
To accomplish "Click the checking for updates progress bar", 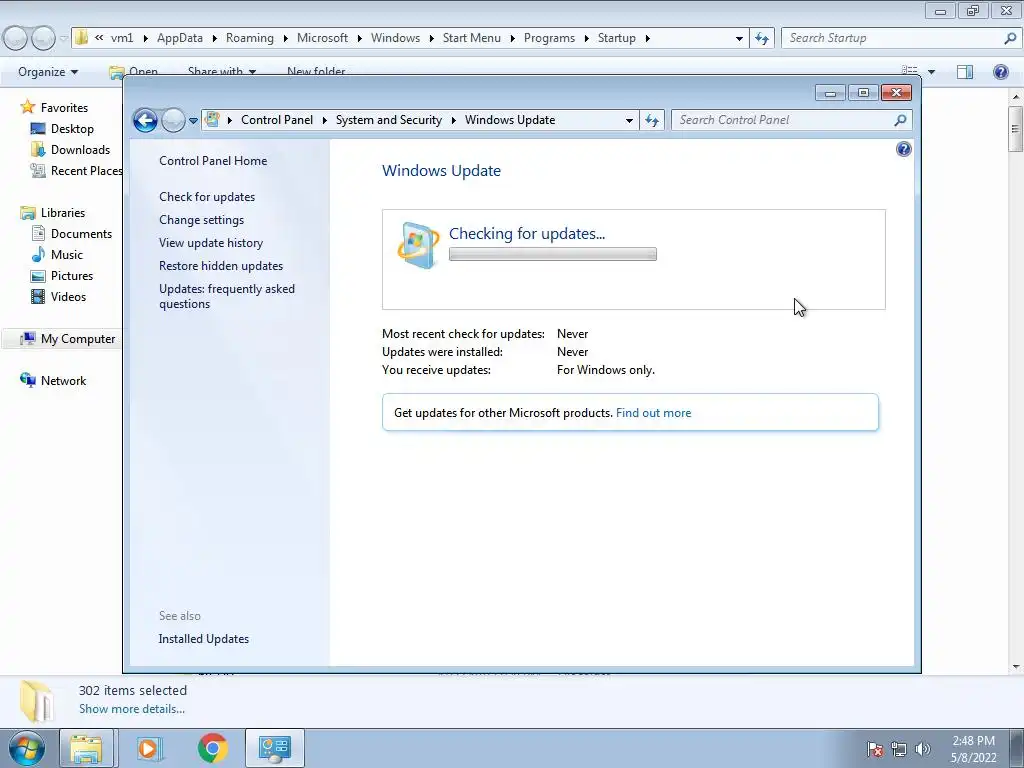I will click(x=552, y=254).
